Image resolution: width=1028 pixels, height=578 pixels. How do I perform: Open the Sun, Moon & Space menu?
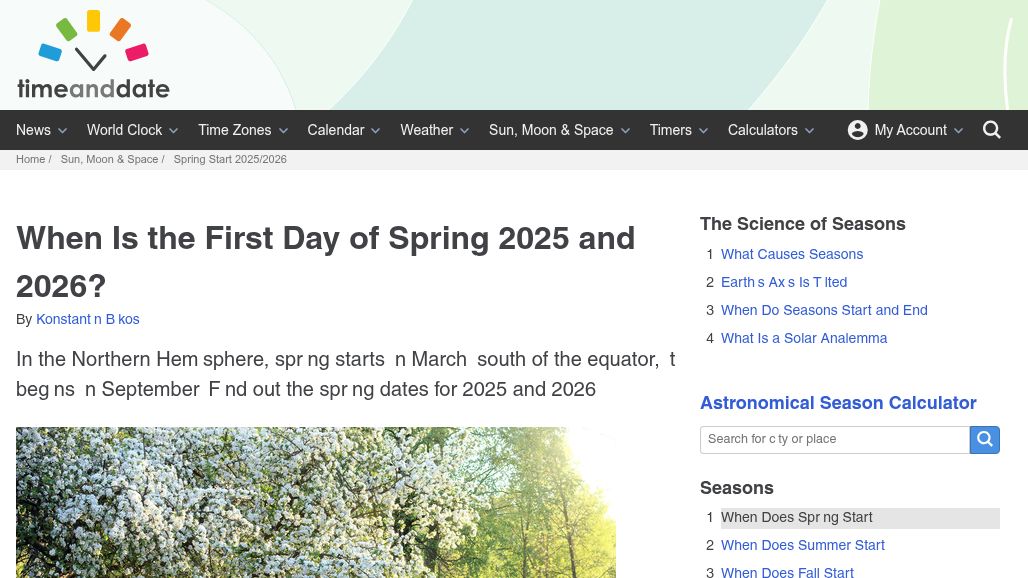point(551,130)
